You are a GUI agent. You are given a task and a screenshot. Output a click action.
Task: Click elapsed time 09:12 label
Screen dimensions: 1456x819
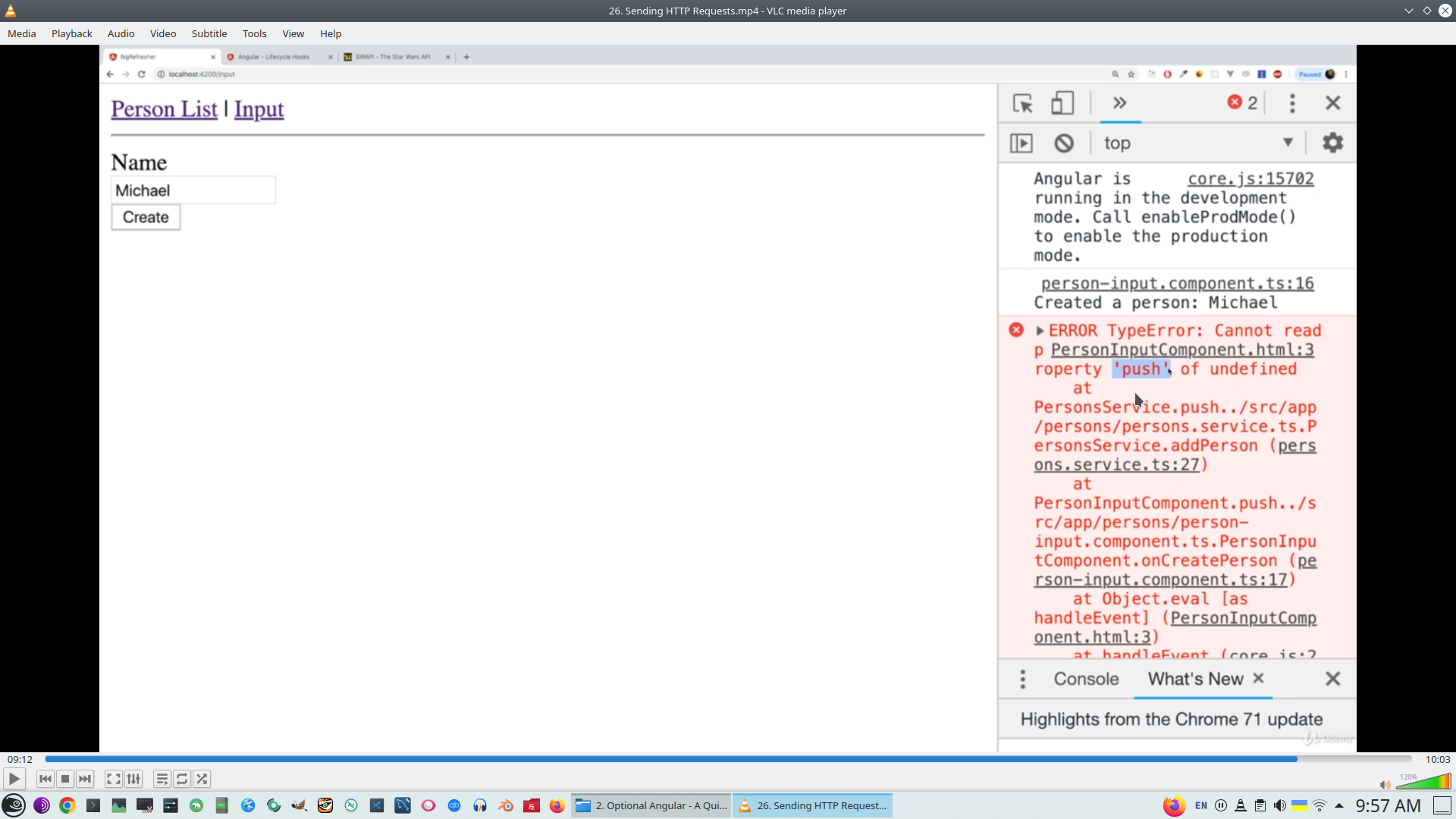20,759
